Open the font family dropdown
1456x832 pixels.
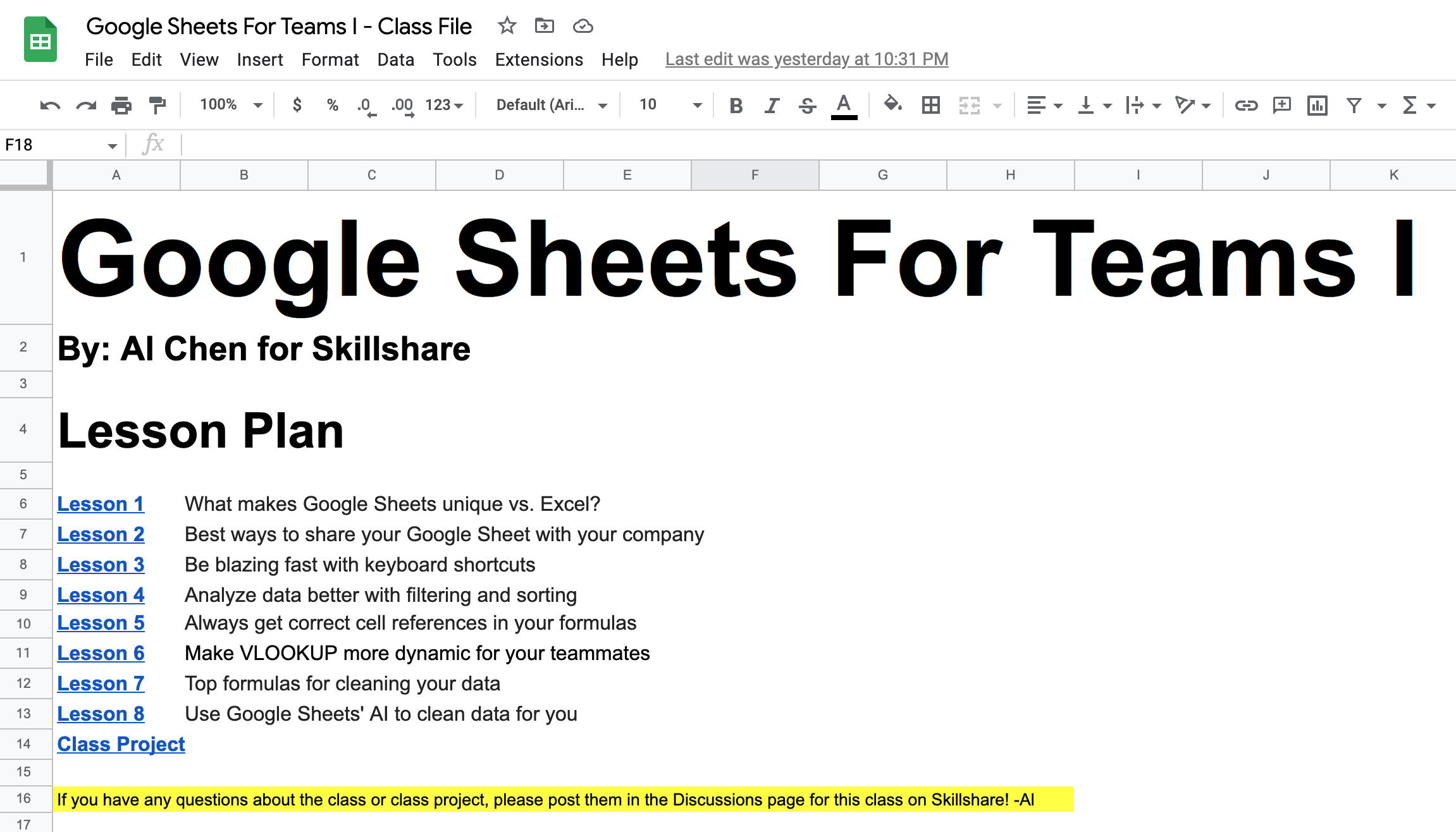pyautogui.click(x=552, y=105)
